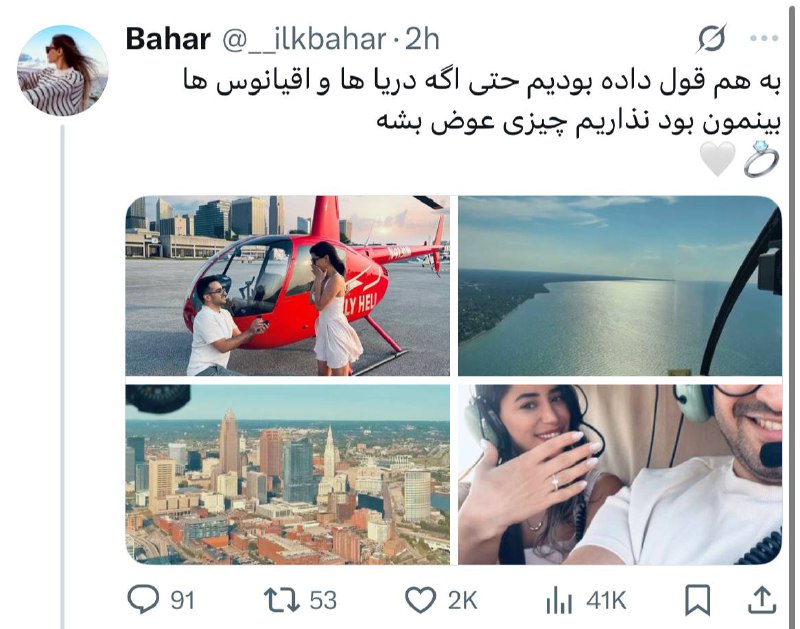This screenshot has height=629, width=800.
Task: Click the retweet arrows icon
Action: pos(281,600)
